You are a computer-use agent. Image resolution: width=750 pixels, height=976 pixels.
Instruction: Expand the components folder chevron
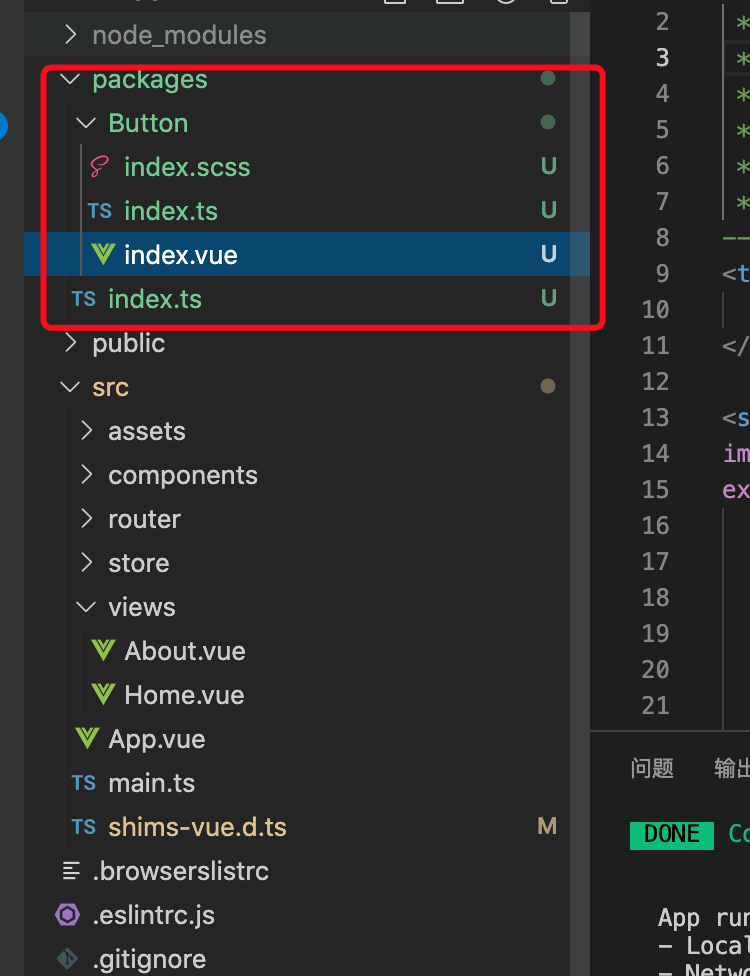87,475
